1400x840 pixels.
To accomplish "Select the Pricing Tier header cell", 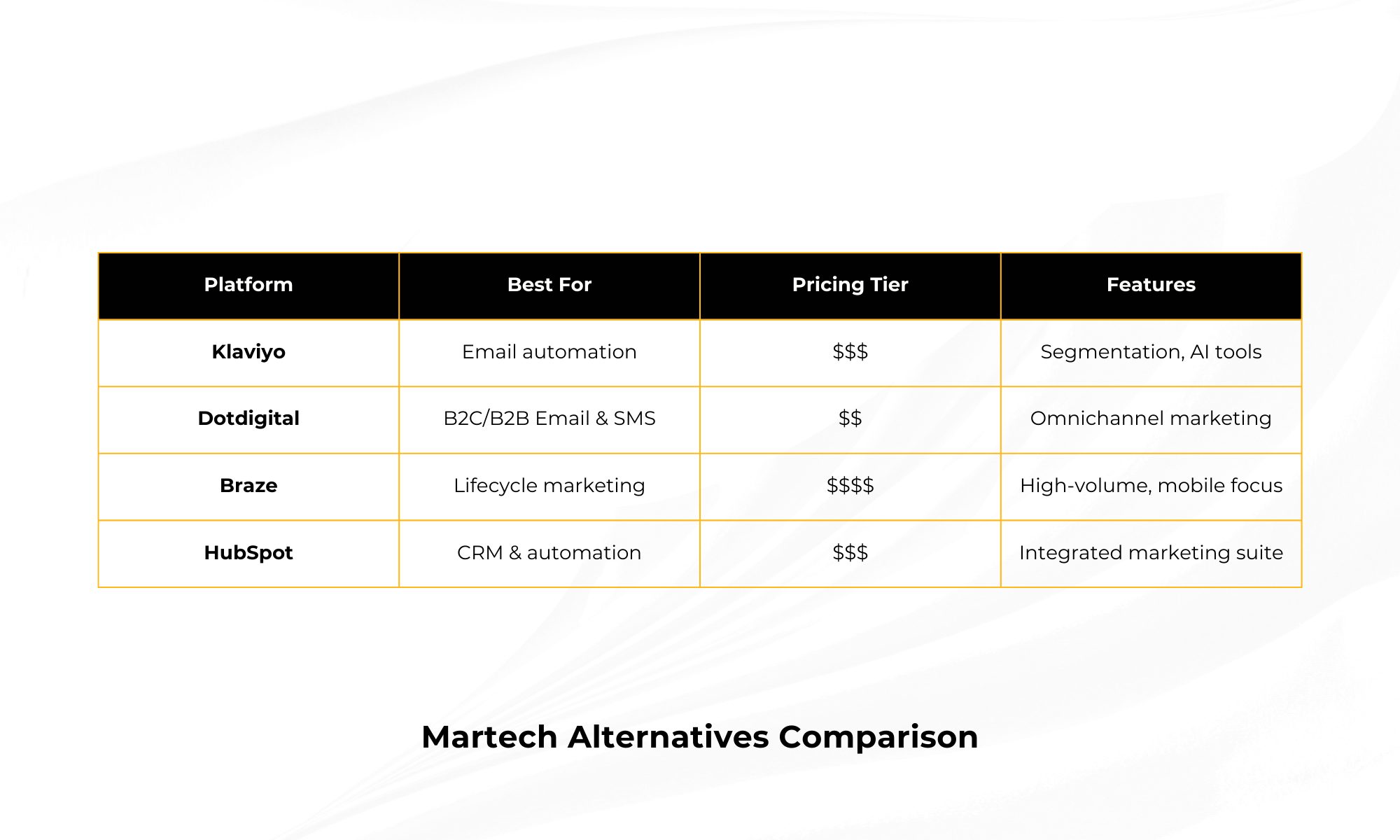I will point(850,285).
